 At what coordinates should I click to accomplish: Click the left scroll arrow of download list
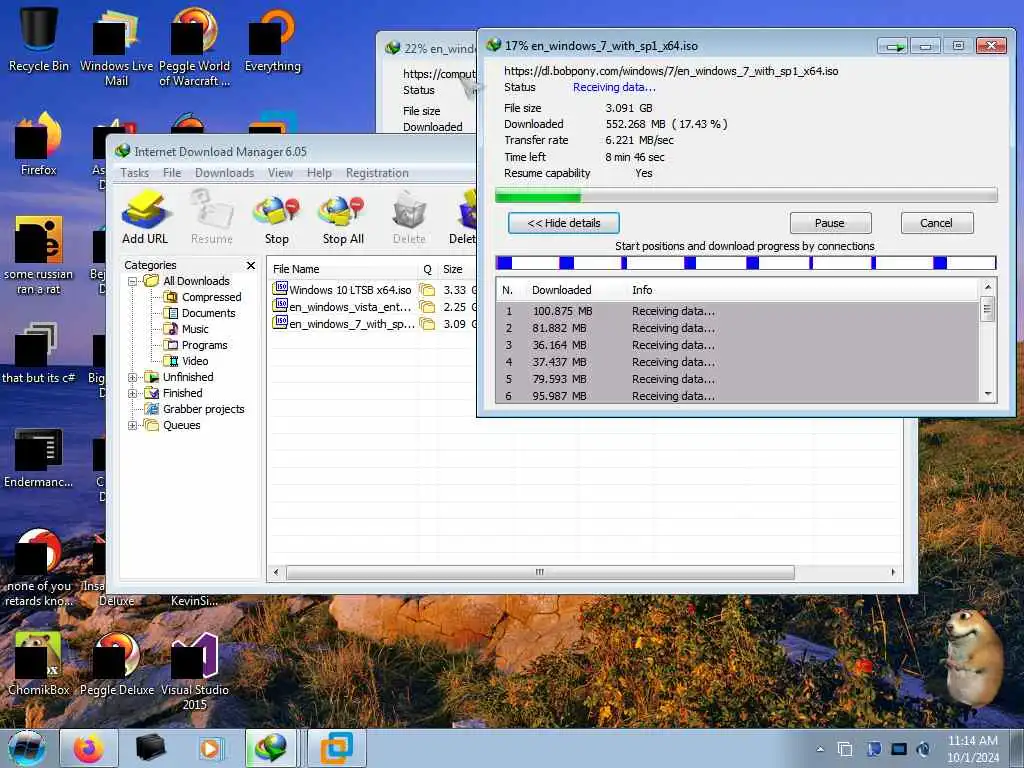(276, 573)
